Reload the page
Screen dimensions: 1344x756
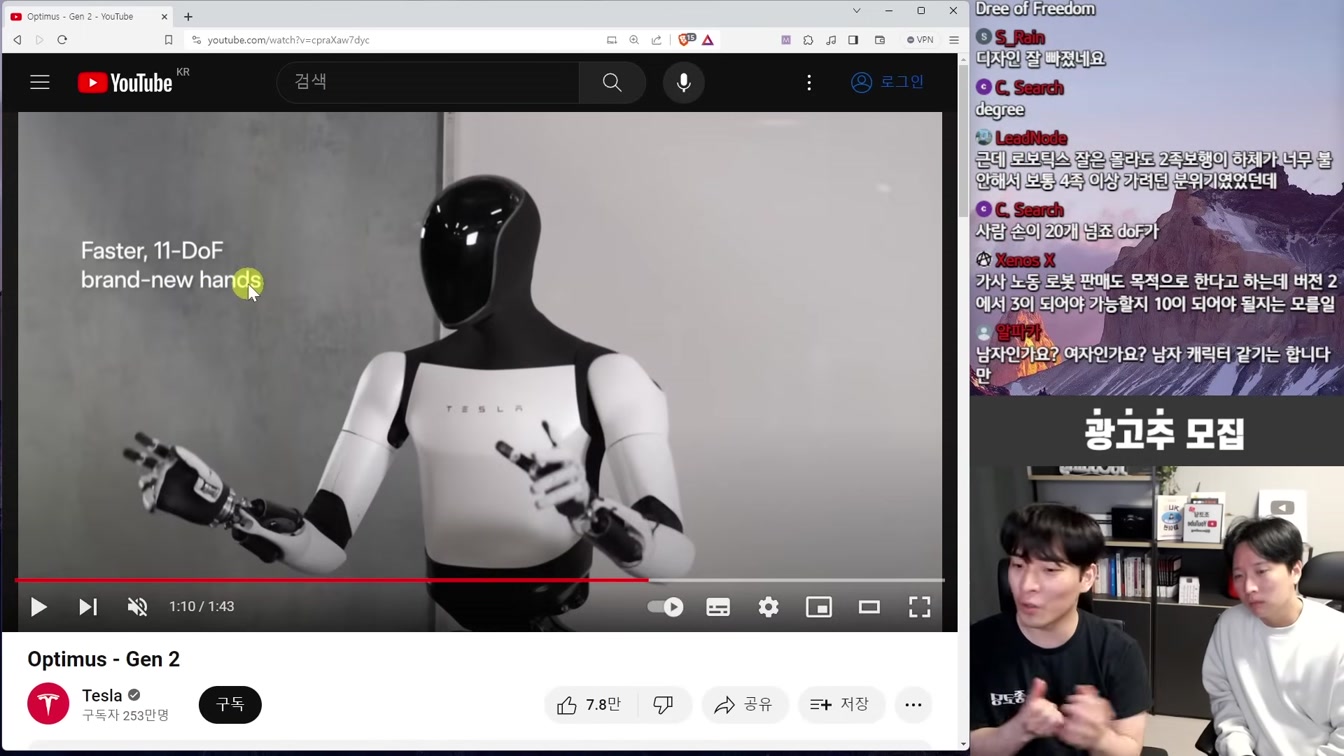tap(62, 40)
